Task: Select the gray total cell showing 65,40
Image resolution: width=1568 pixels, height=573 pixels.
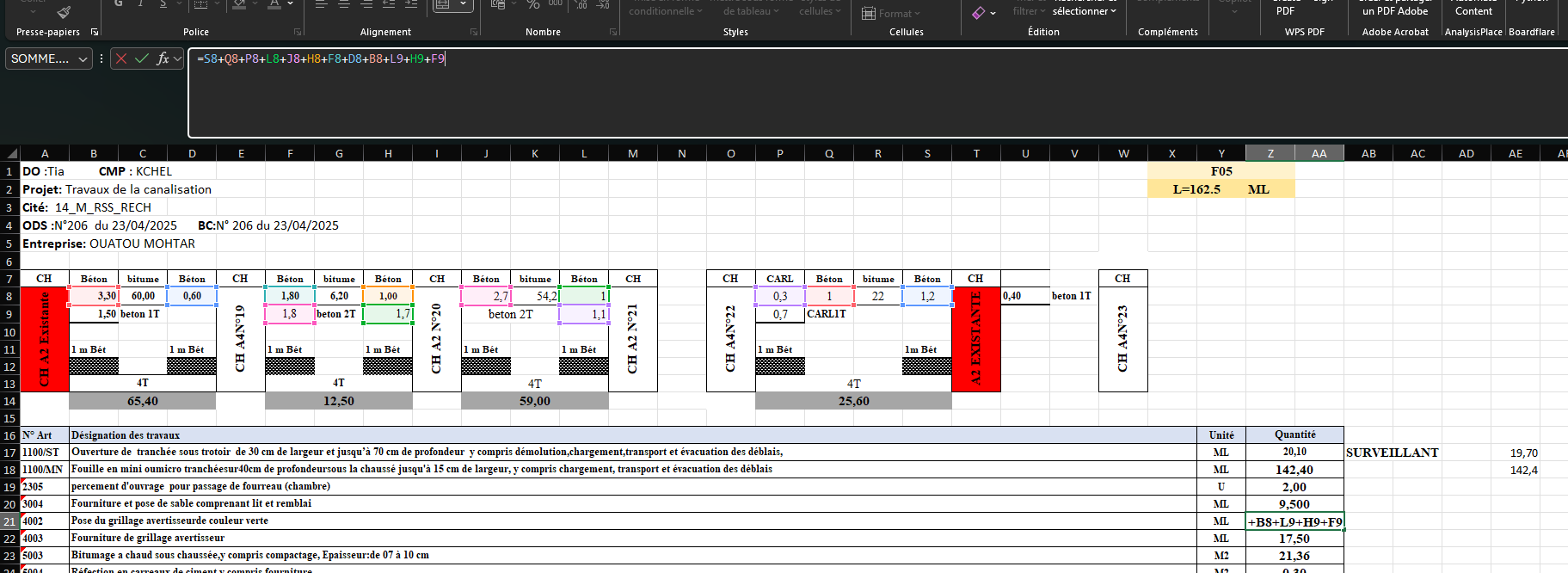Action: click(x=142, y=401)
